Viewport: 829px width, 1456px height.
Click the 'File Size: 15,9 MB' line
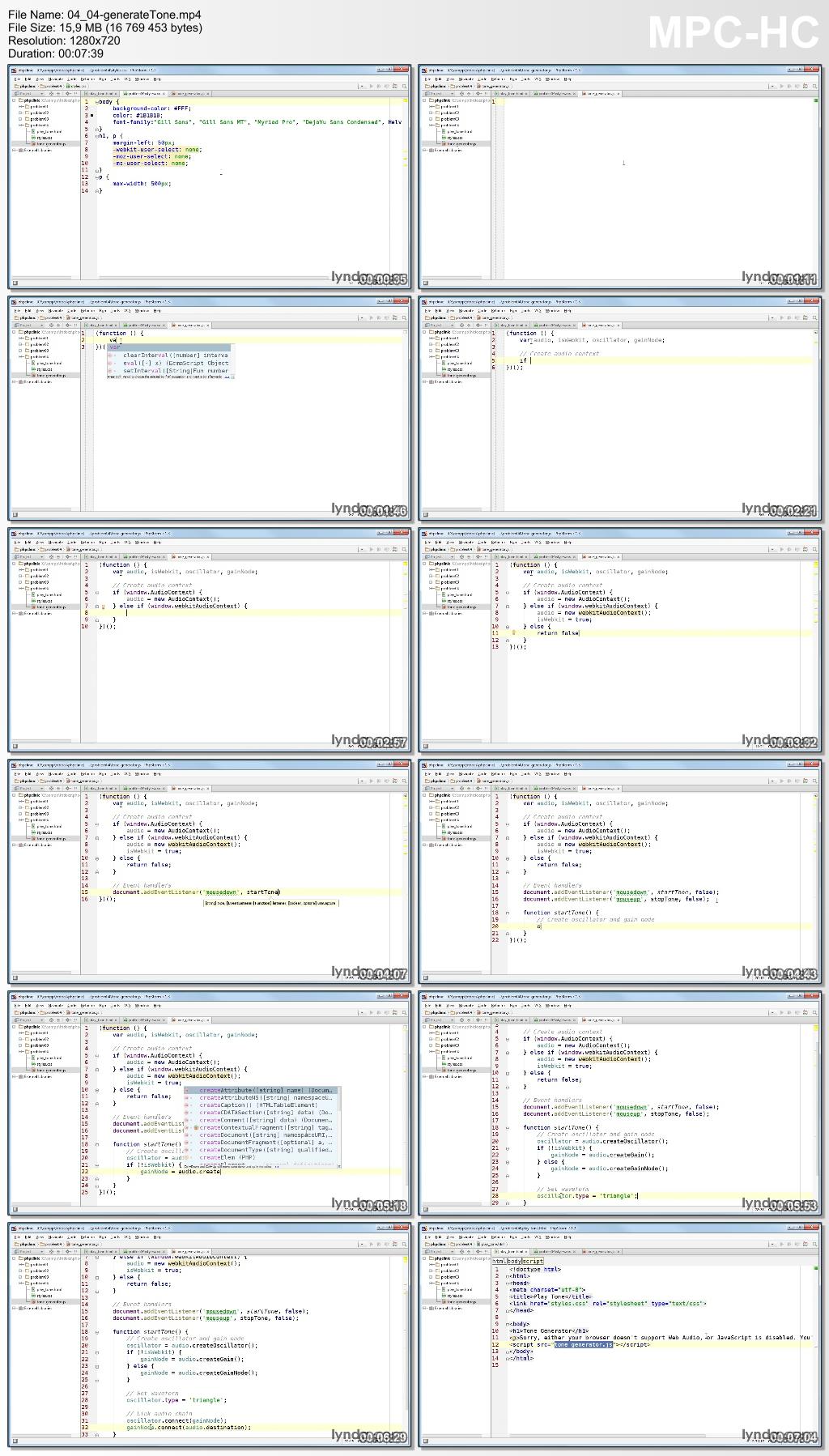click(x=105, y=28)
